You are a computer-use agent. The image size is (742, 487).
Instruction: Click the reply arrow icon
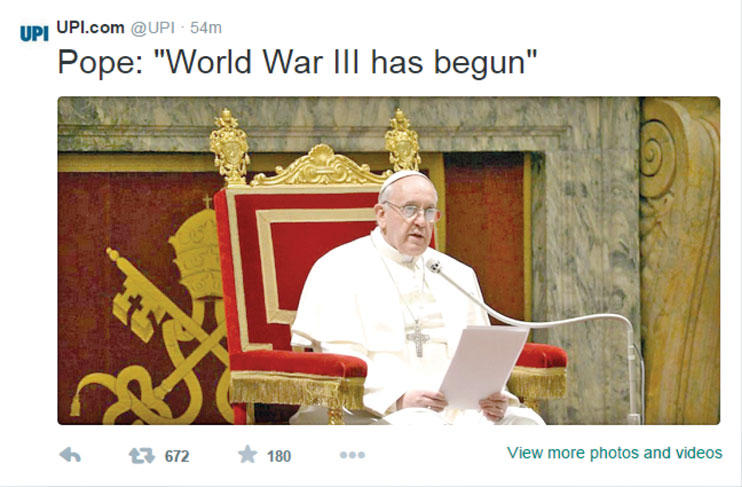point(70,455)
